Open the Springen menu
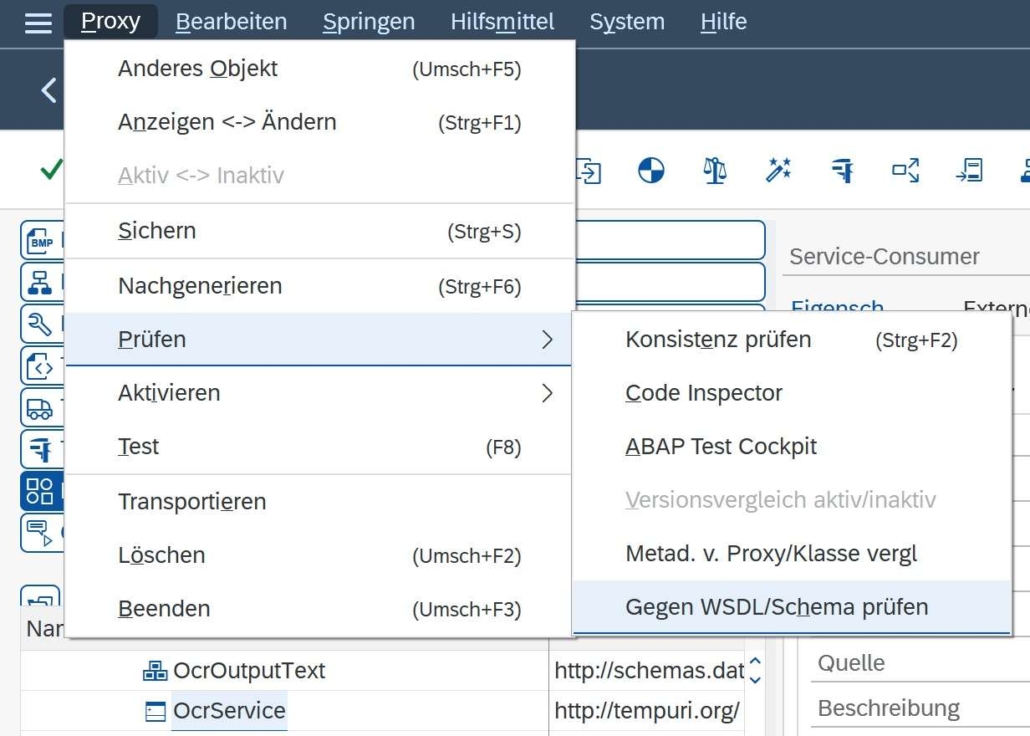Image resolution: width=1030 pixels, height=736 pixels. click(x=368, y=21)
